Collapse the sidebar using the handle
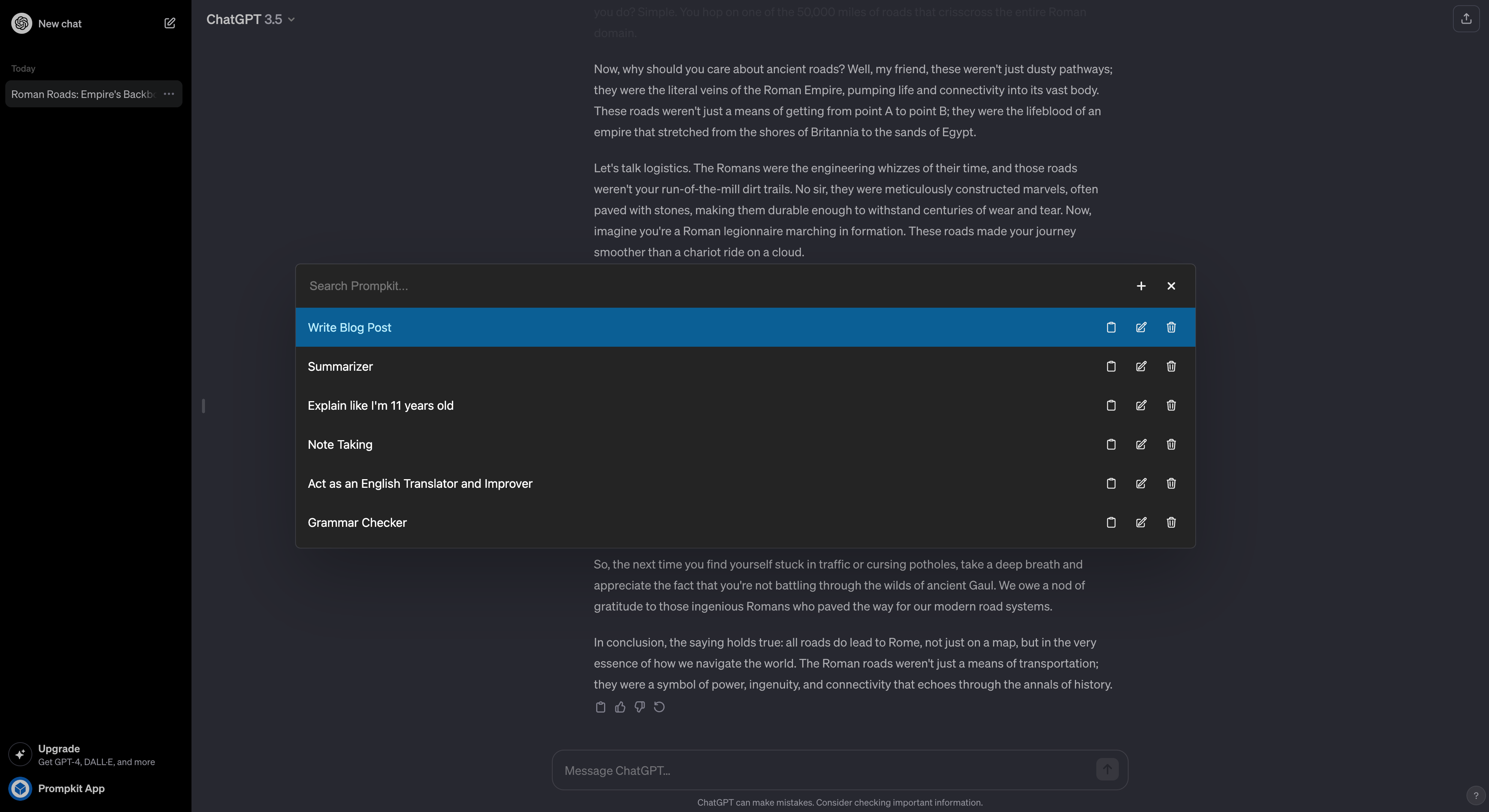Viewport: 1489px width, 812px height. coord(203,406)
